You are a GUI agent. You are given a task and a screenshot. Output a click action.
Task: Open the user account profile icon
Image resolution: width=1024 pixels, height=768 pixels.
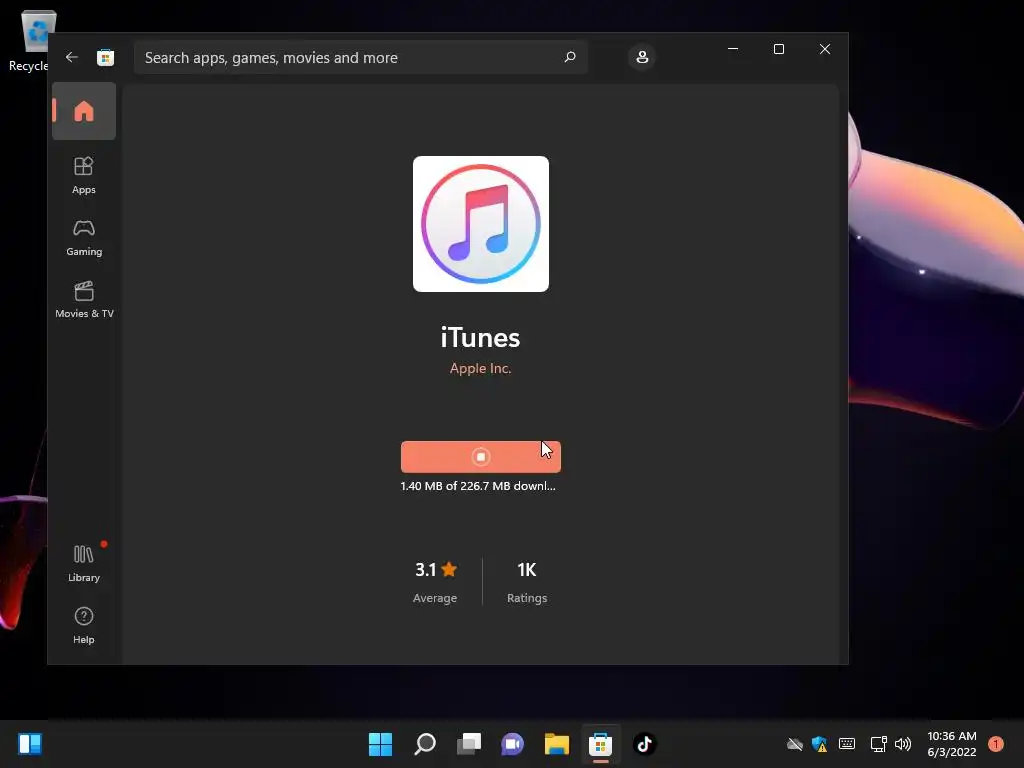point(642,57)
